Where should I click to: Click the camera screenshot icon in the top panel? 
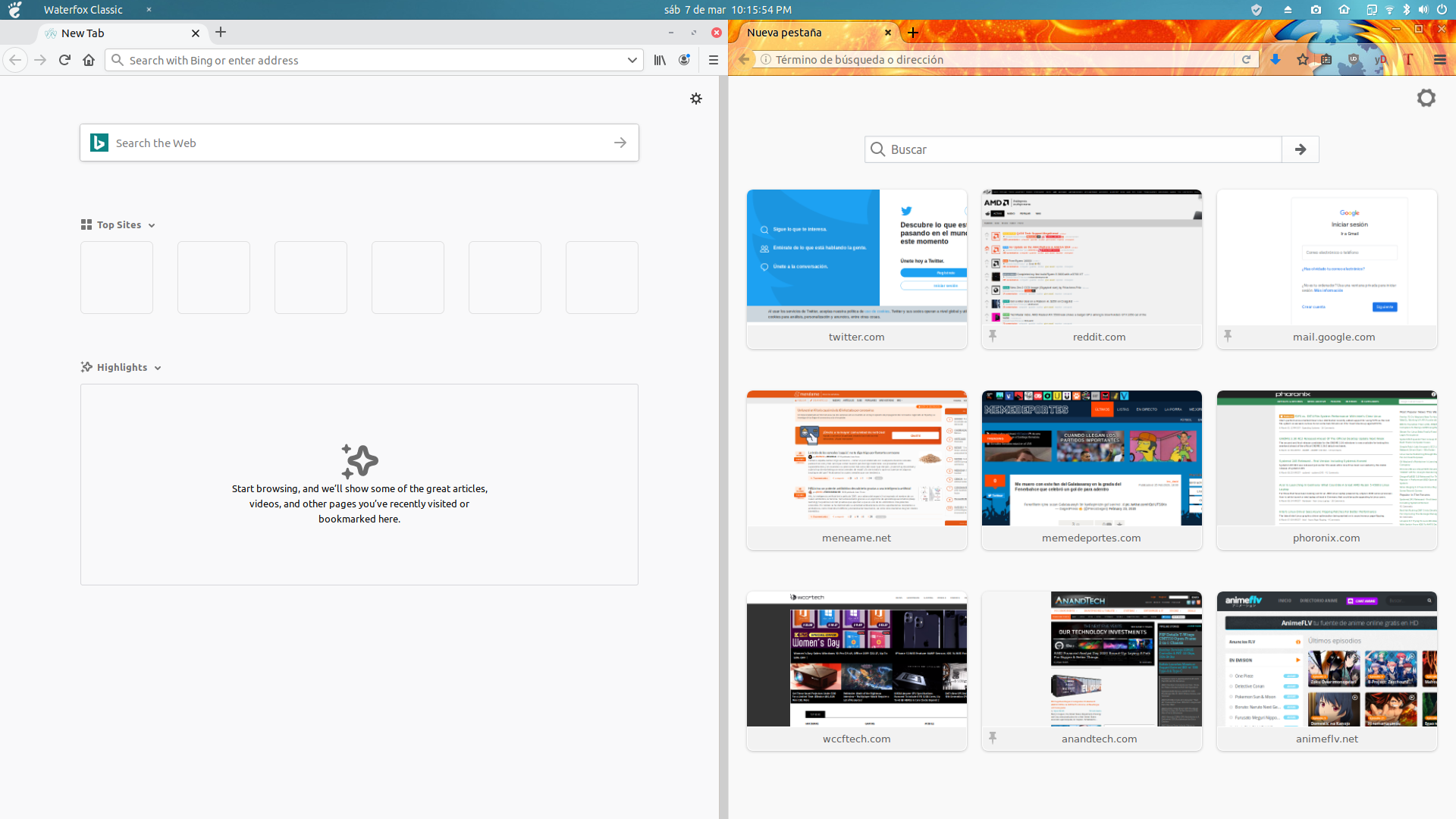click(1316, 10)
